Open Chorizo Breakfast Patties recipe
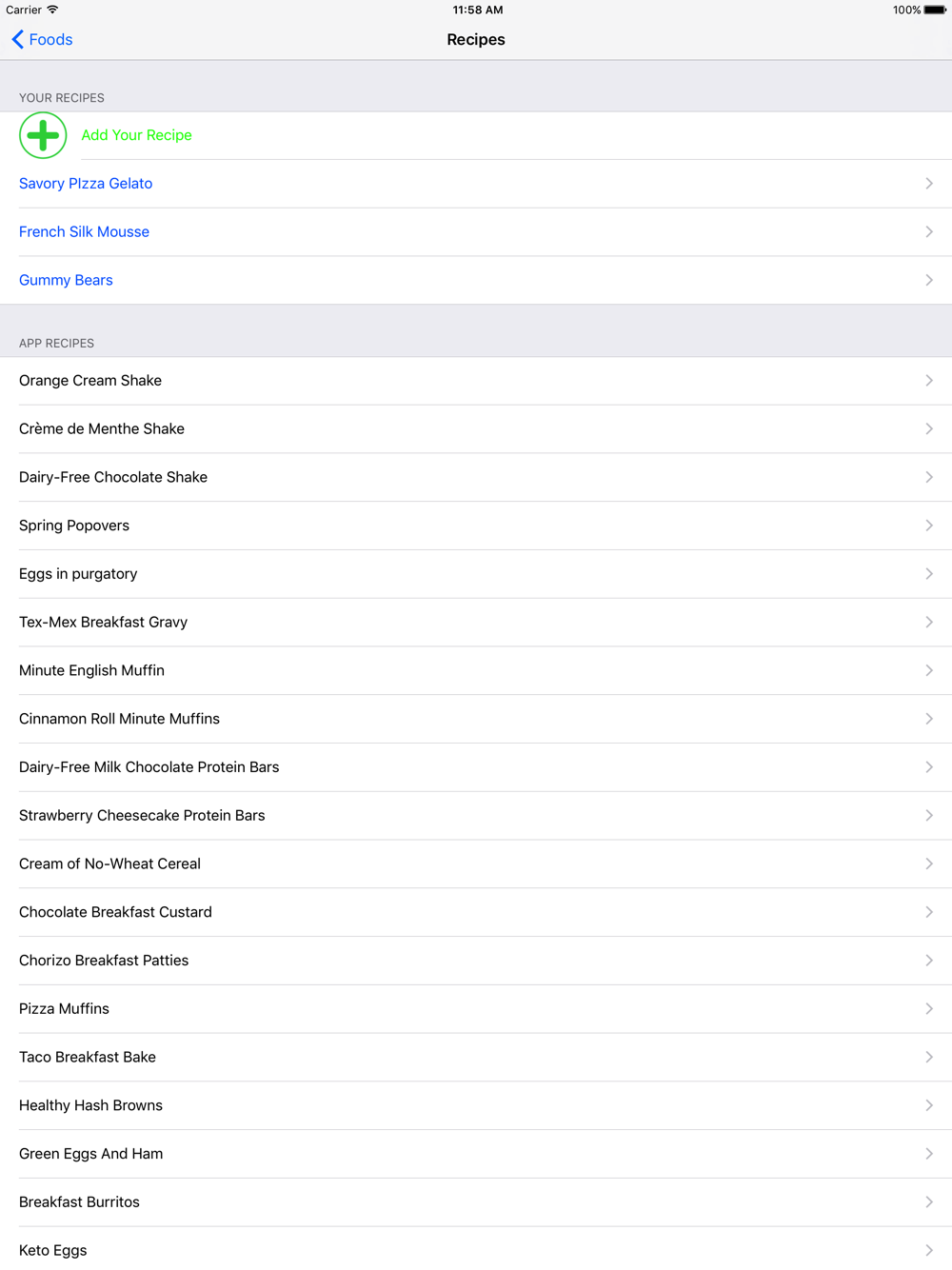The image size is (952, 1270). coord(476,961)
